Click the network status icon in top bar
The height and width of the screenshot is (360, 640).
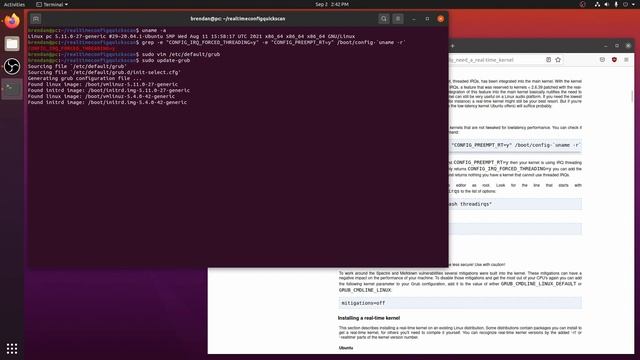(597, 4)
